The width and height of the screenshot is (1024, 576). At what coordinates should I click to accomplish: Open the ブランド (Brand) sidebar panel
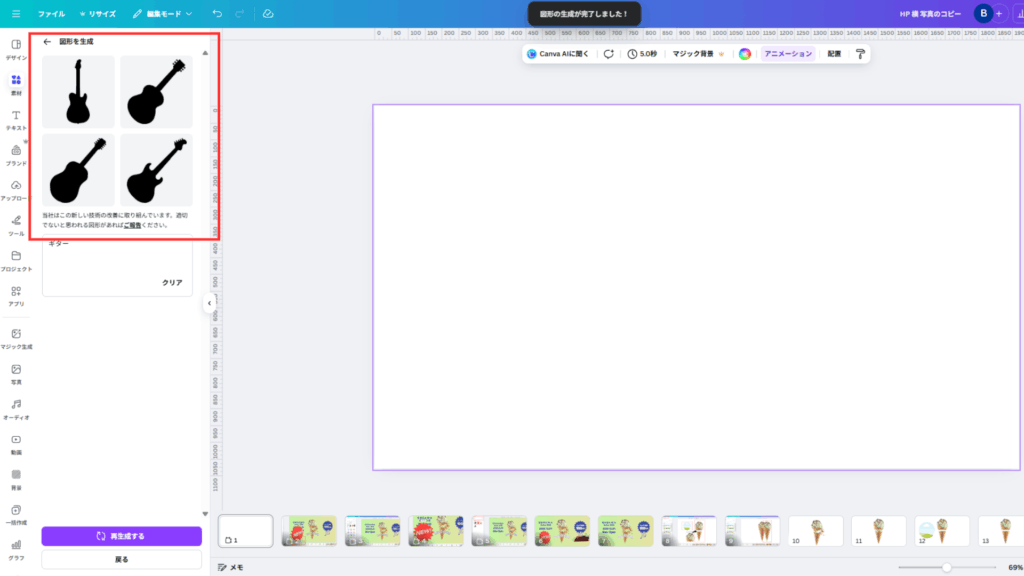coord(16,155)
